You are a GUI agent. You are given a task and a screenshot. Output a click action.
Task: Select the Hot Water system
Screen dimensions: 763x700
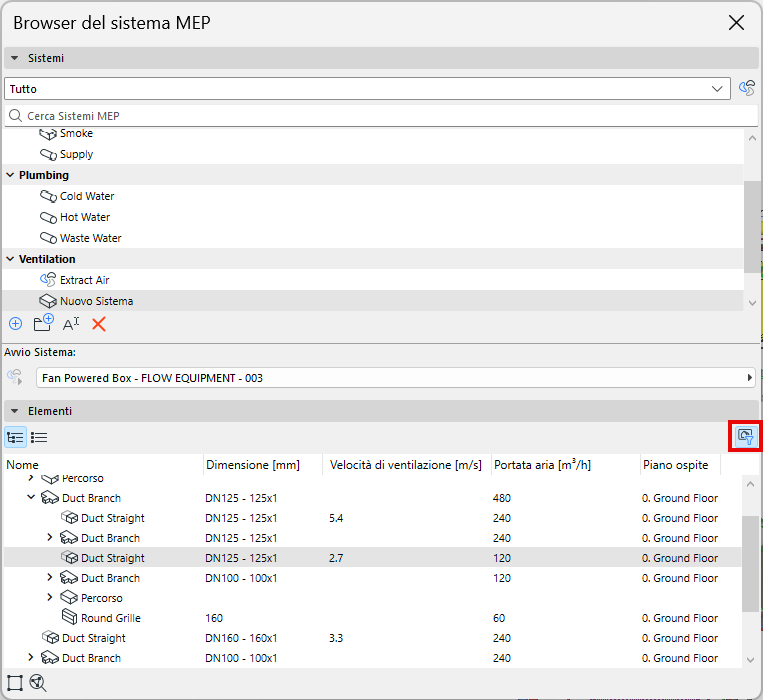(373, 217)
